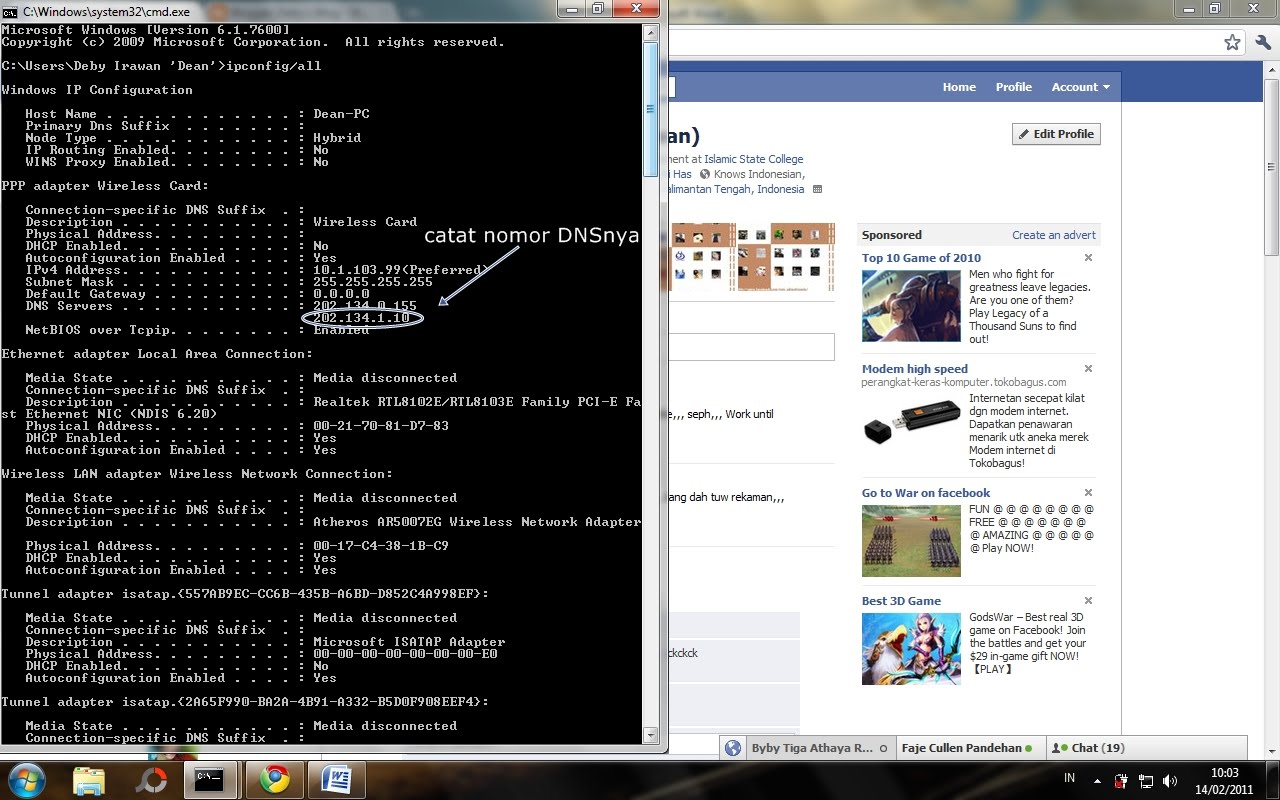
Task: Switch to the cmd.exe taskbar button
Action: pyautogui.click(x=211, y=779)
